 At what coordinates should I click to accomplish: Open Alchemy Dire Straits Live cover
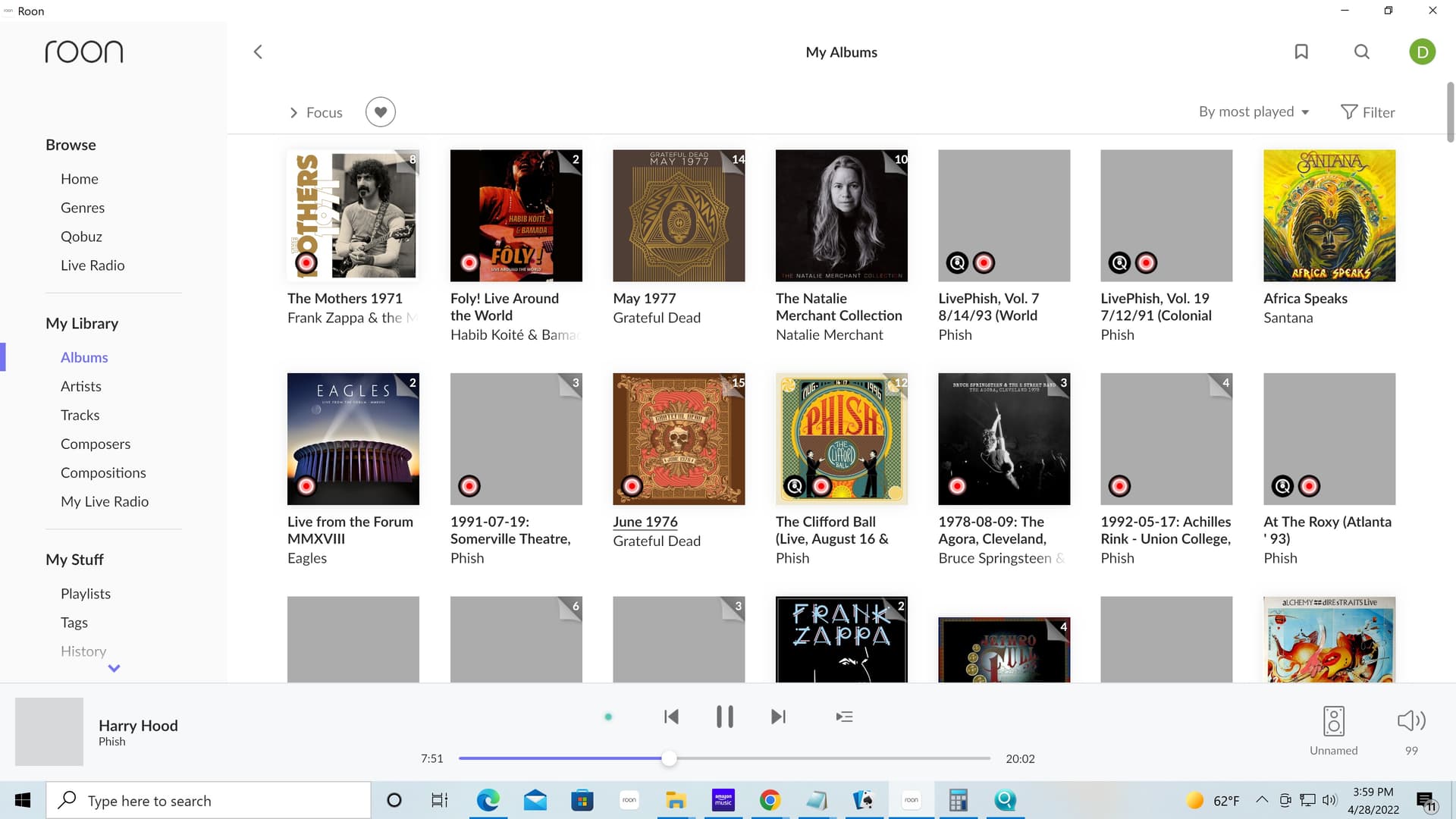(x=1329, y=639)
